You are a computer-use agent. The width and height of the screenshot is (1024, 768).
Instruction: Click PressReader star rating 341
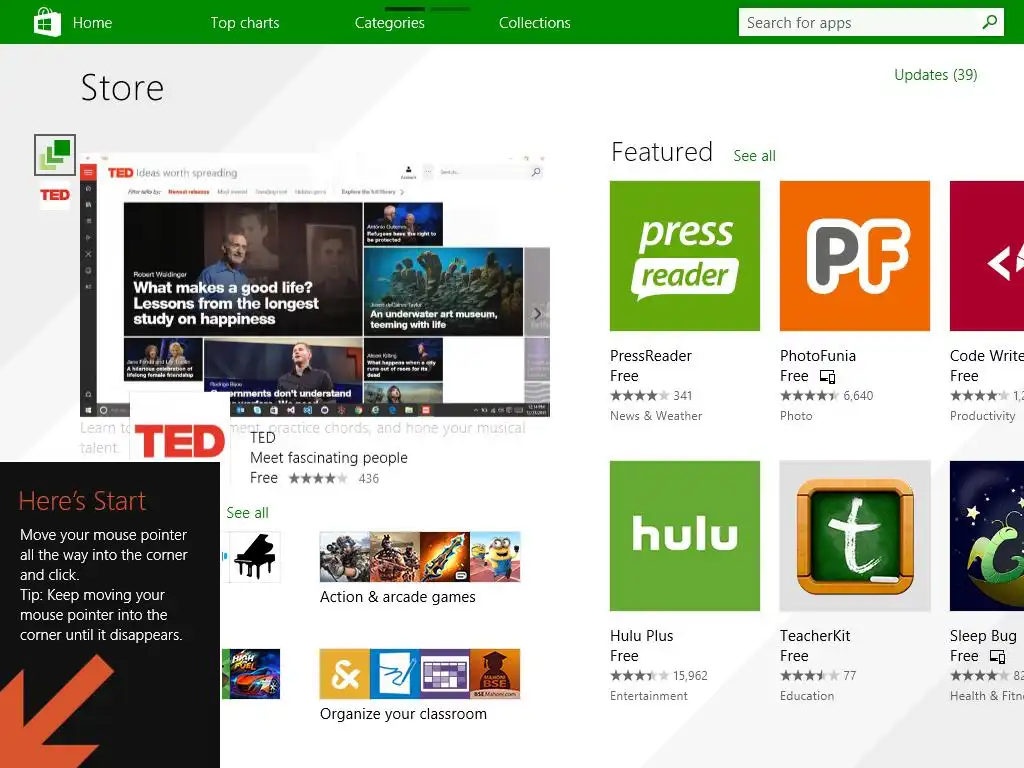651,396
